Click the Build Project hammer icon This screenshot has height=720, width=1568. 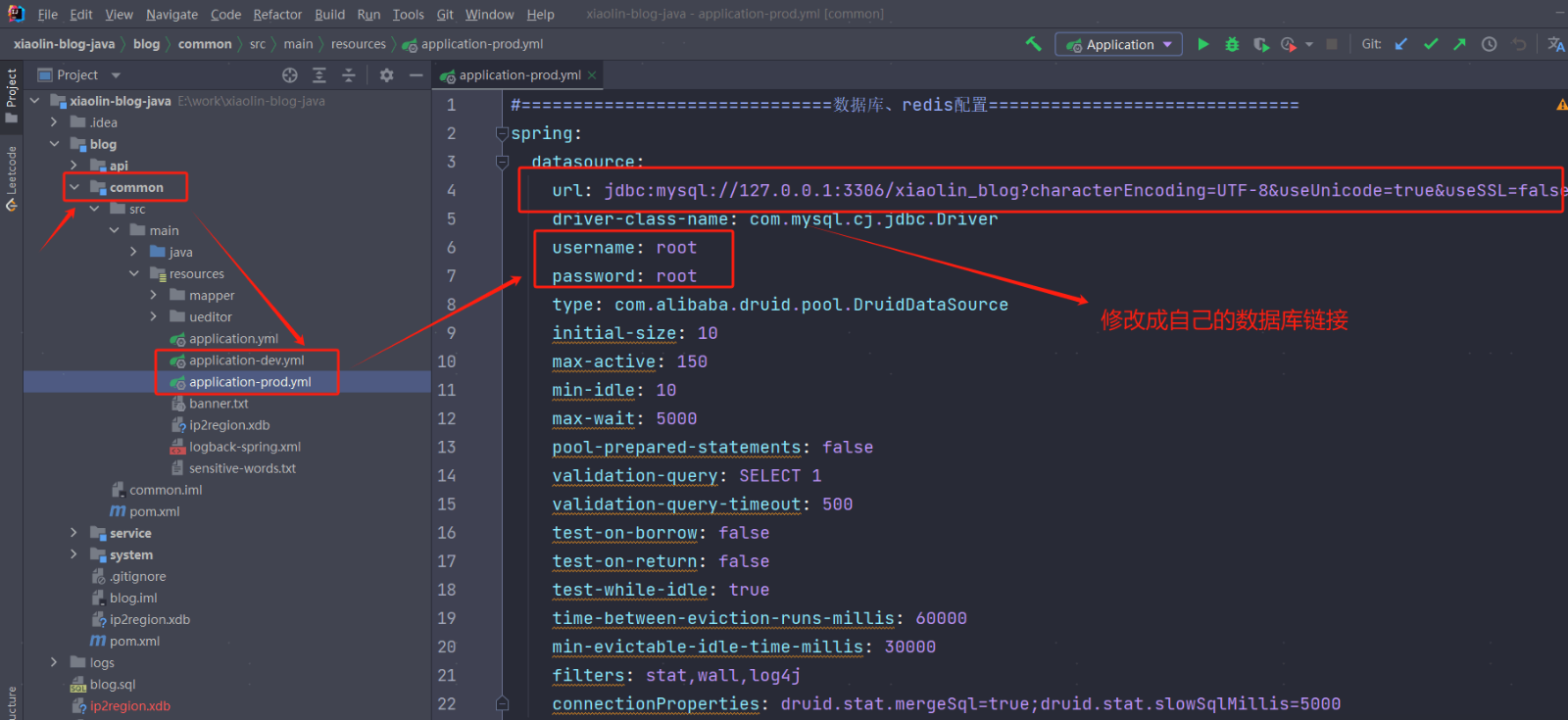1033,44
